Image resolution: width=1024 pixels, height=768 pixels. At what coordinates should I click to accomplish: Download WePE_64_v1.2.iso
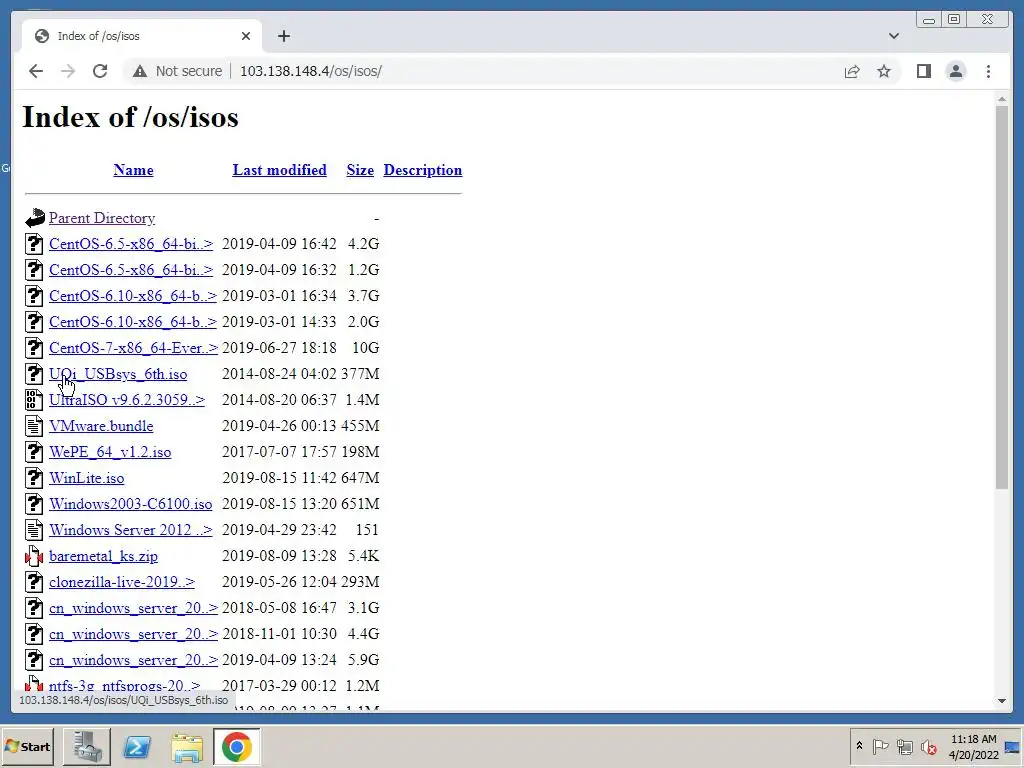pos(110,452)
